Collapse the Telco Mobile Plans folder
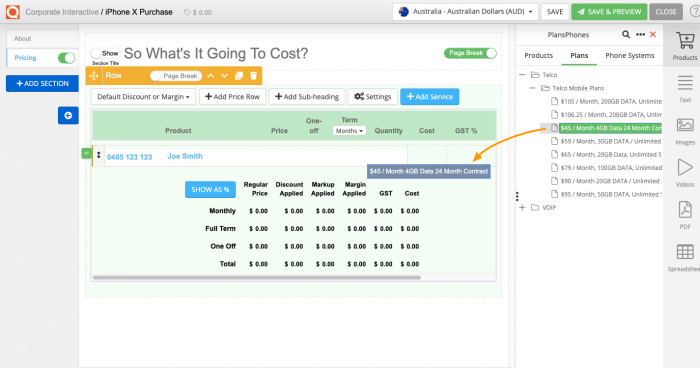The width and height of the screenshot is (700, 368). (532, 88)
